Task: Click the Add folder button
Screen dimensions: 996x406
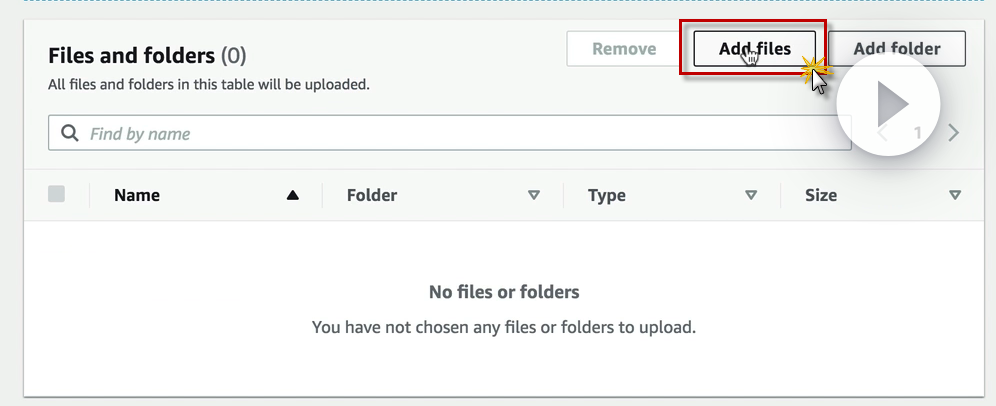Action: [x=896, y=49]
